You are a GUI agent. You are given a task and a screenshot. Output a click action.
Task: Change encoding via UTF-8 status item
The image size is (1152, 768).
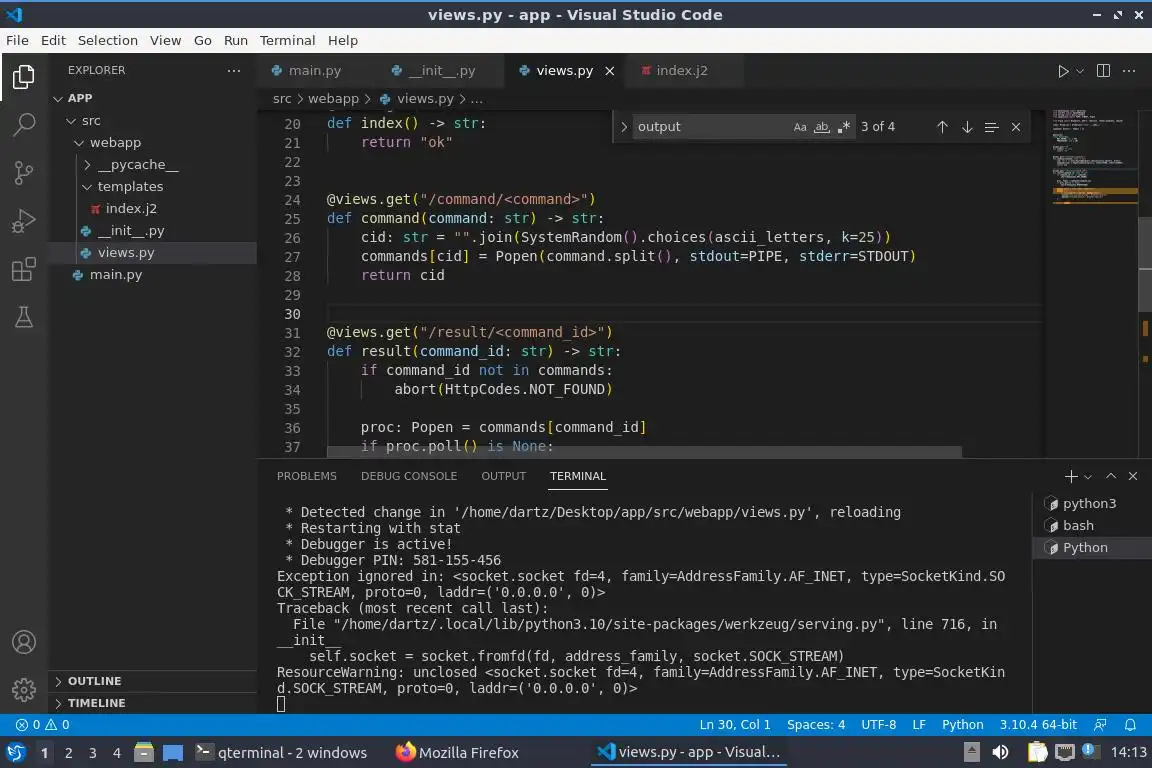point(878,725)
